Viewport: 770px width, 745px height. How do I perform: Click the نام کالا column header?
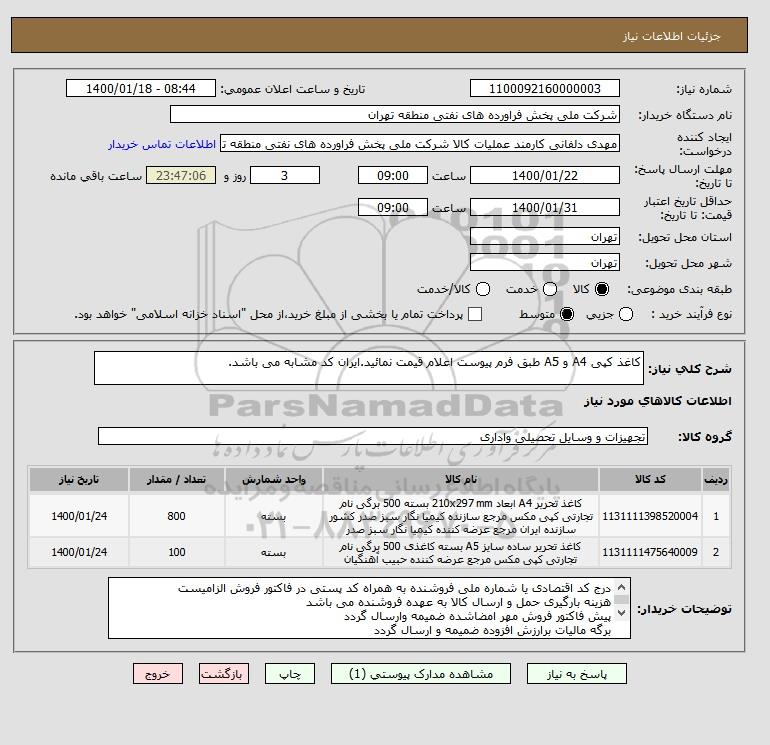[x=461, y=479]
